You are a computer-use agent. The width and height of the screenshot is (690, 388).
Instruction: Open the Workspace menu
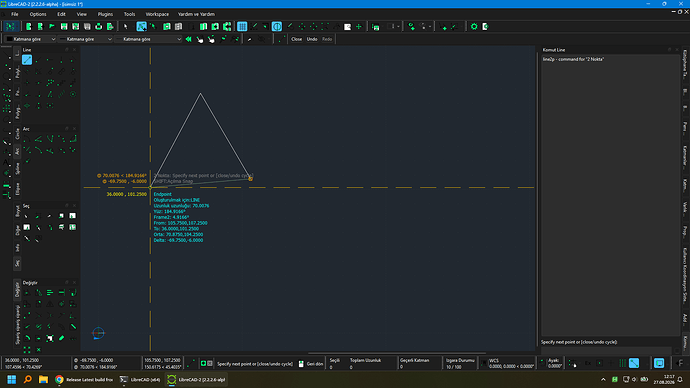click(x=157, y=14)
